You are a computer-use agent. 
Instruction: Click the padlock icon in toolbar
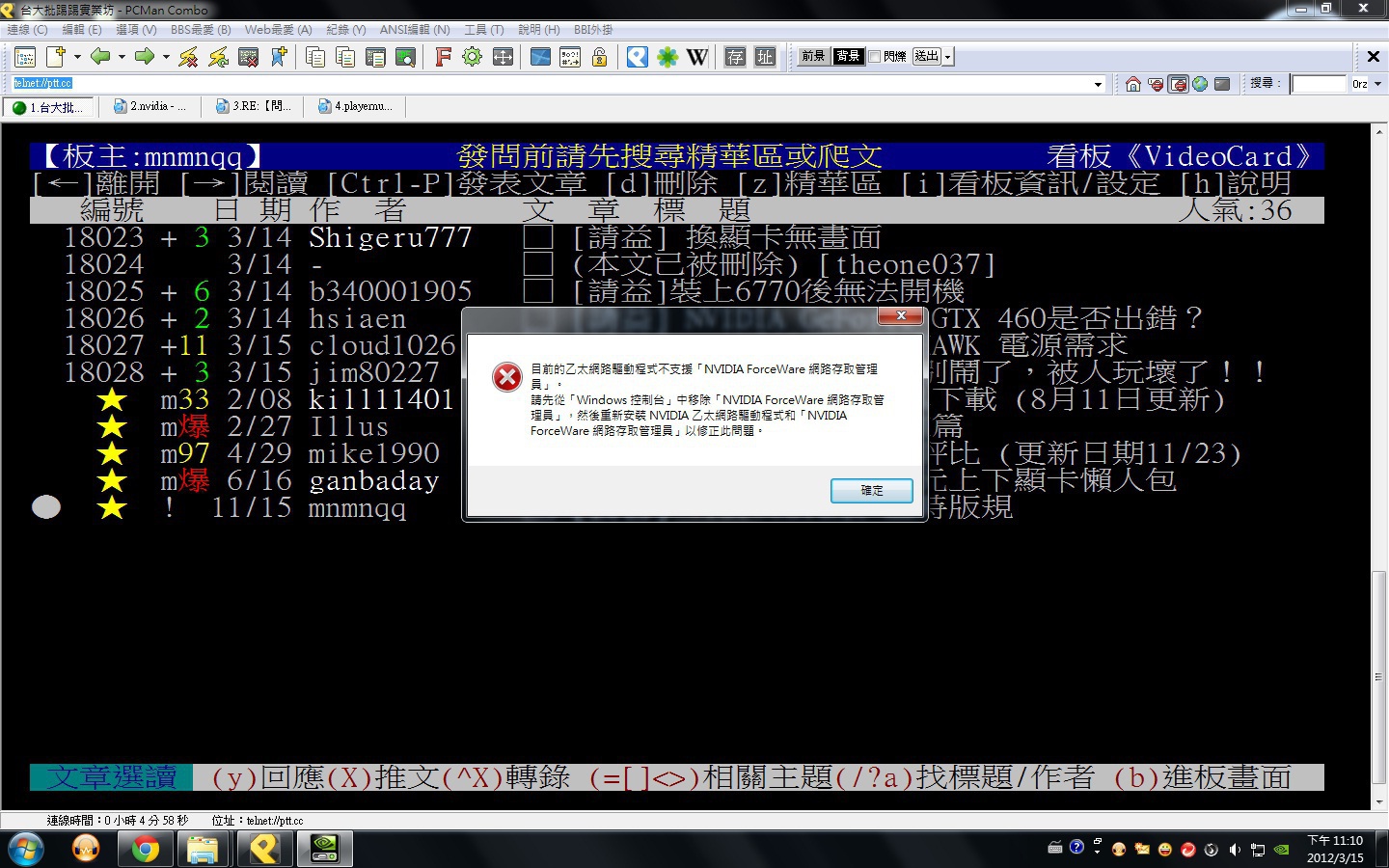point(600,57)
